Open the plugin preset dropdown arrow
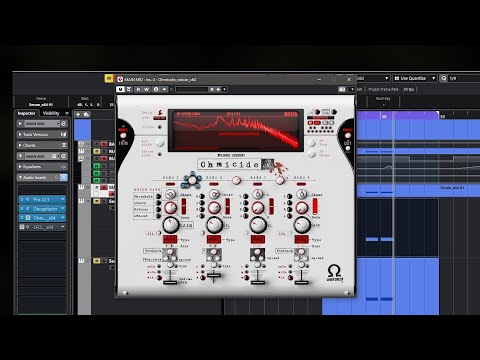Viewport: 480px width, 360px height. [224, 89]
